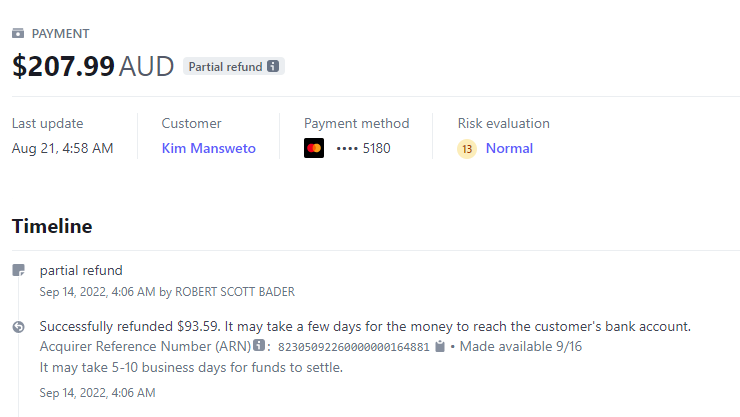The width and height of the screenshot is (740, 417).
Task: Click the Aug 21, 4:58 AM last update
Action: 62,148
